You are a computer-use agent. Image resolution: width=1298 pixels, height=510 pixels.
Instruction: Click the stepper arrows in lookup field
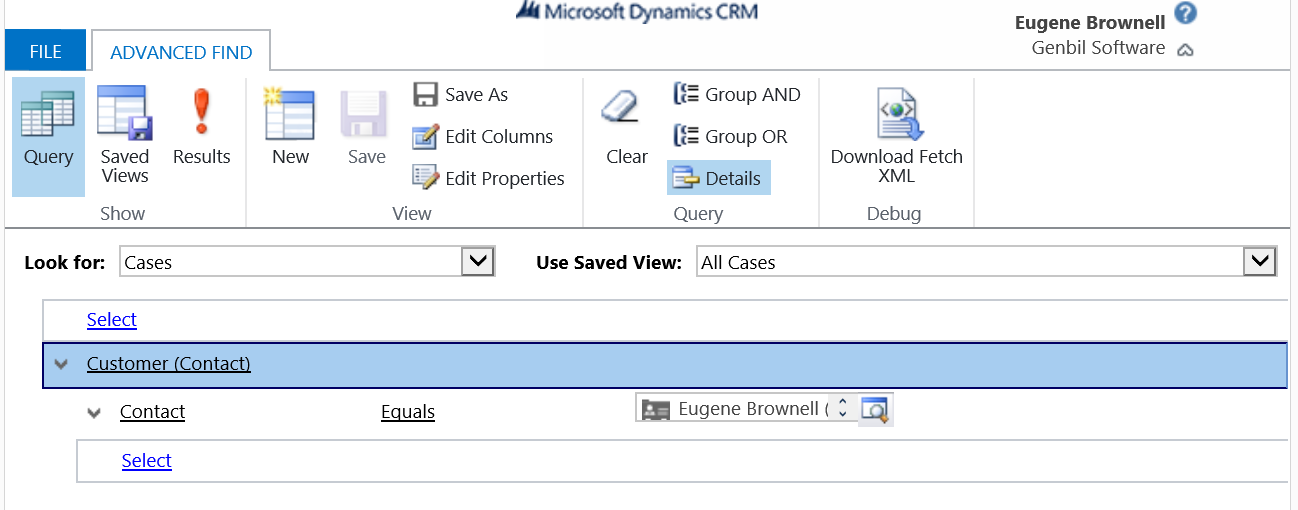842,409
